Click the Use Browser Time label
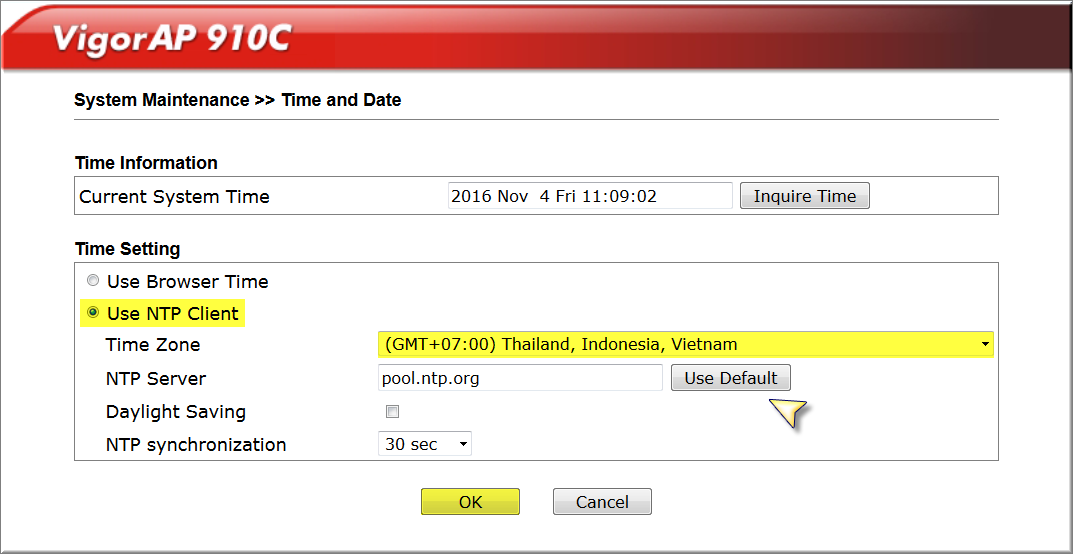The image size is (1073, 554). (188, 281)
